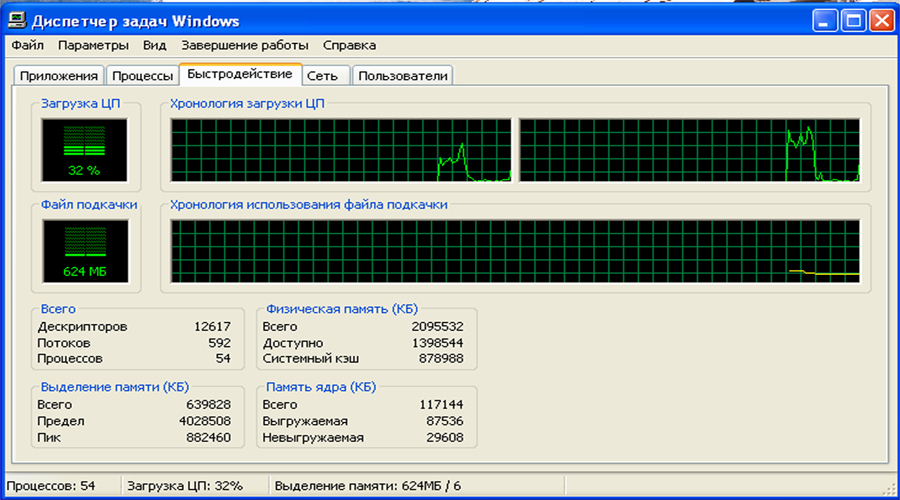Viewport: 900px width, 500px height.
Task: Switch to the Приложения tab
Action: point(58,76)
